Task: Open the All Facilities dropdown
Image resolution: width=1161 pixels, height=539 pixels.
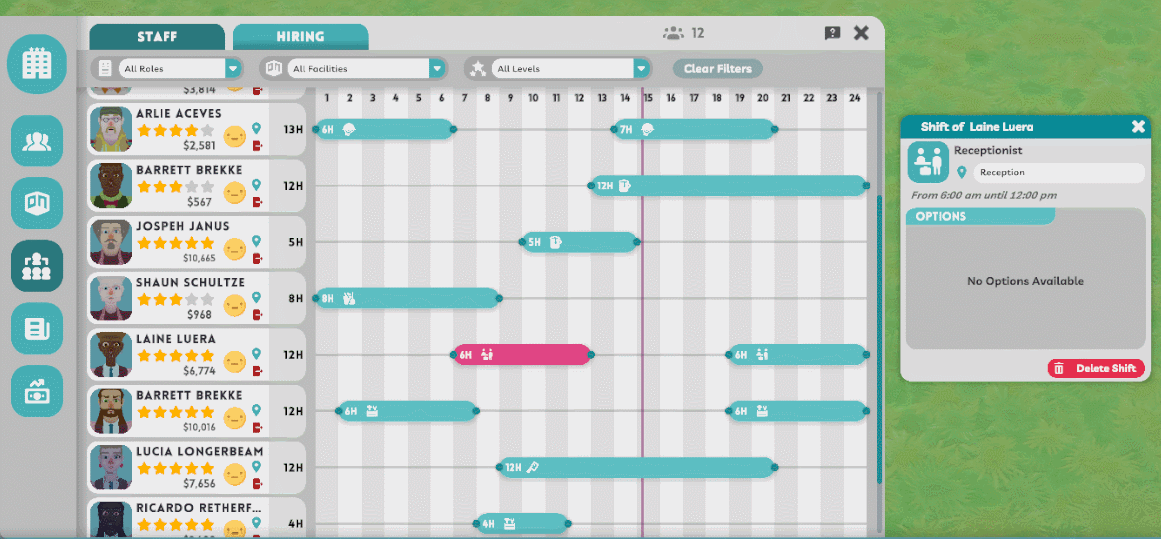Action: click(x=437, y=69)
